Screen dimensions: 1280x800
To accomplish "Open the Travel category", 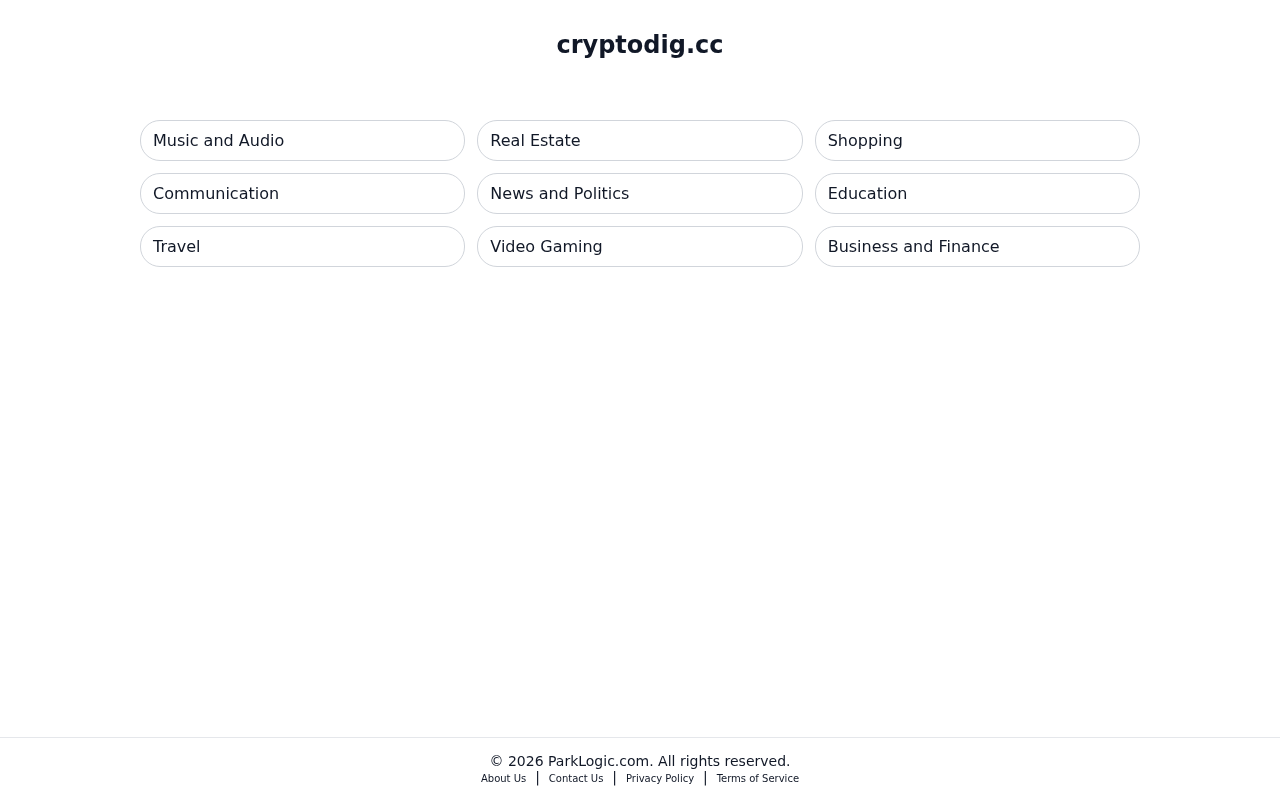I will [x=302, y=247].
